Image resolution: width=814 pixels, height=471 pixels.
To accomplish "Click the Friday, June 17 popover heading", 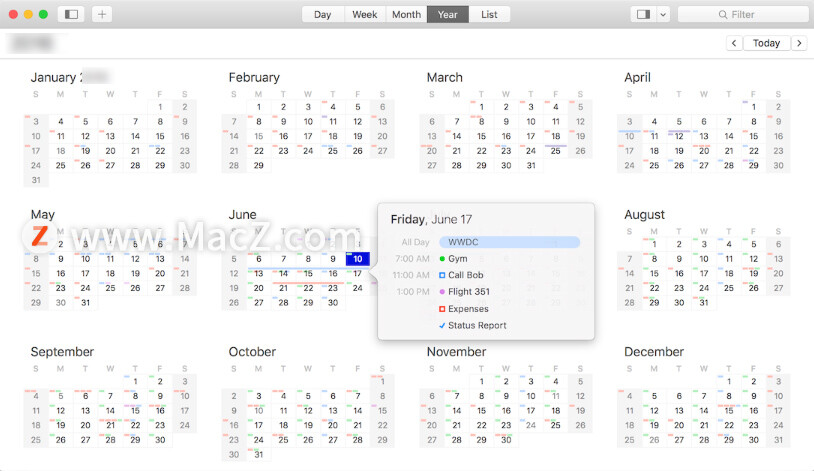I will (x=431, y=219).
